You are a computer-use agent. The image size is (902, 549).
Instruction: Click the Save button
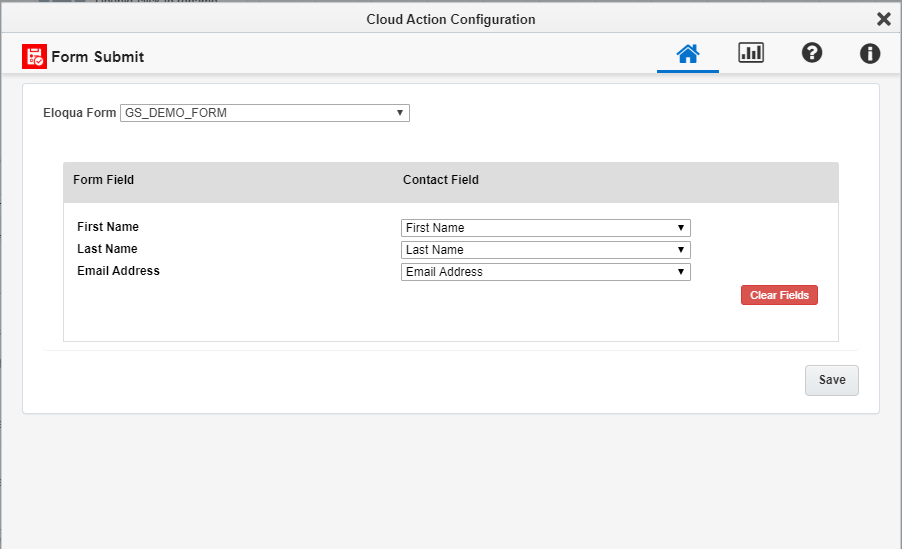tap(832, 380)
